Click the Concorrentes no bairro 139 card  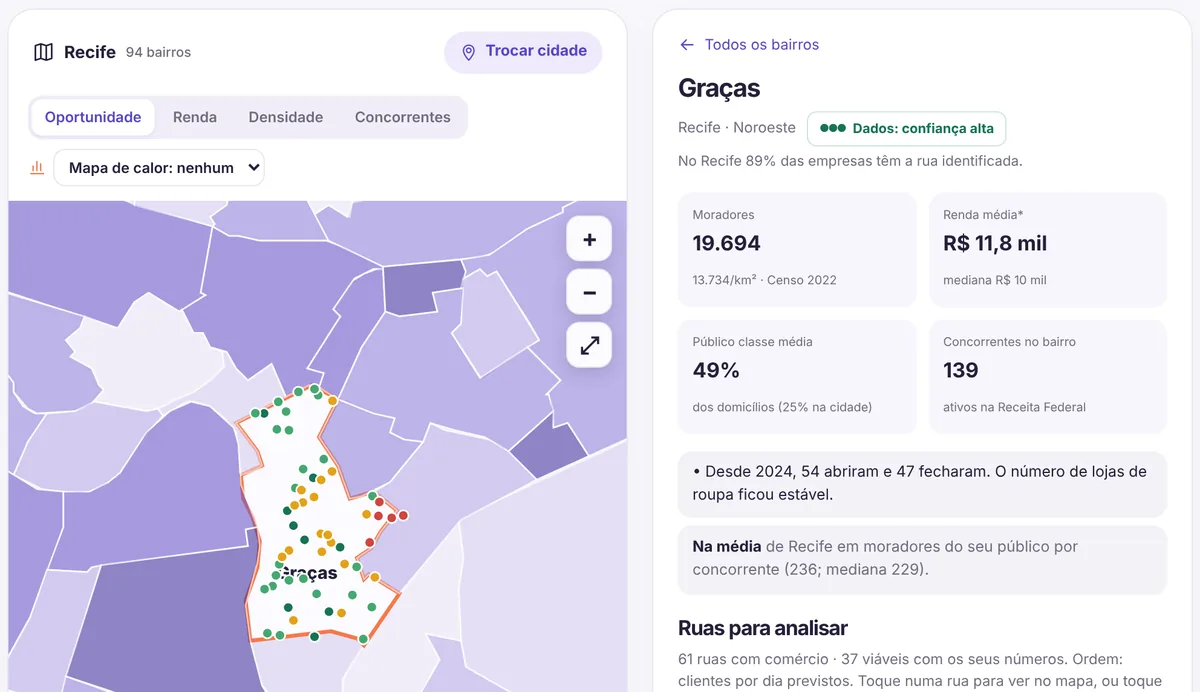point(1048,377)
